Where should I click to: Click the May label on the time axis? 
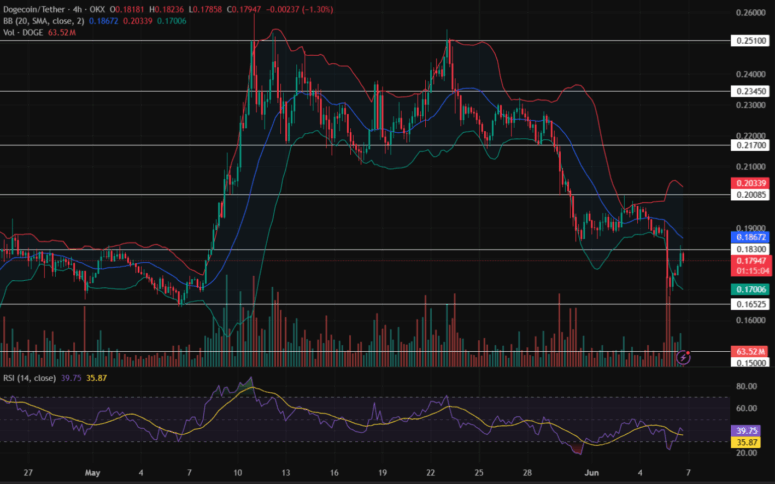click(x=93, y=472)
